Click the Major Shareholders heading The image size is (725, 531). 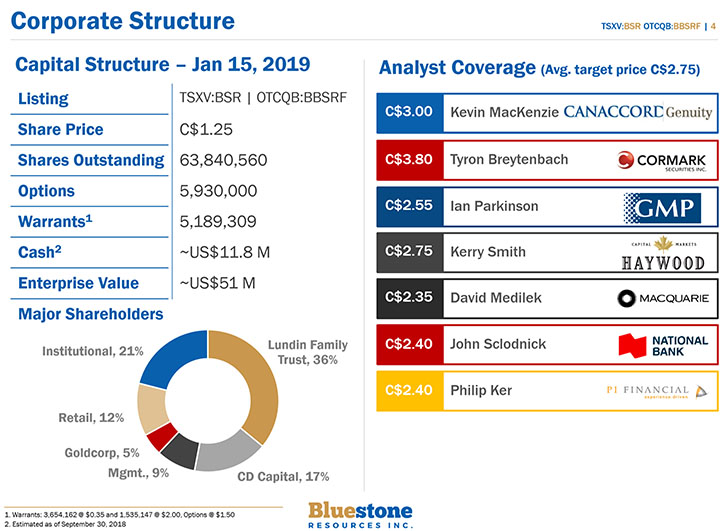coord(91,315)
